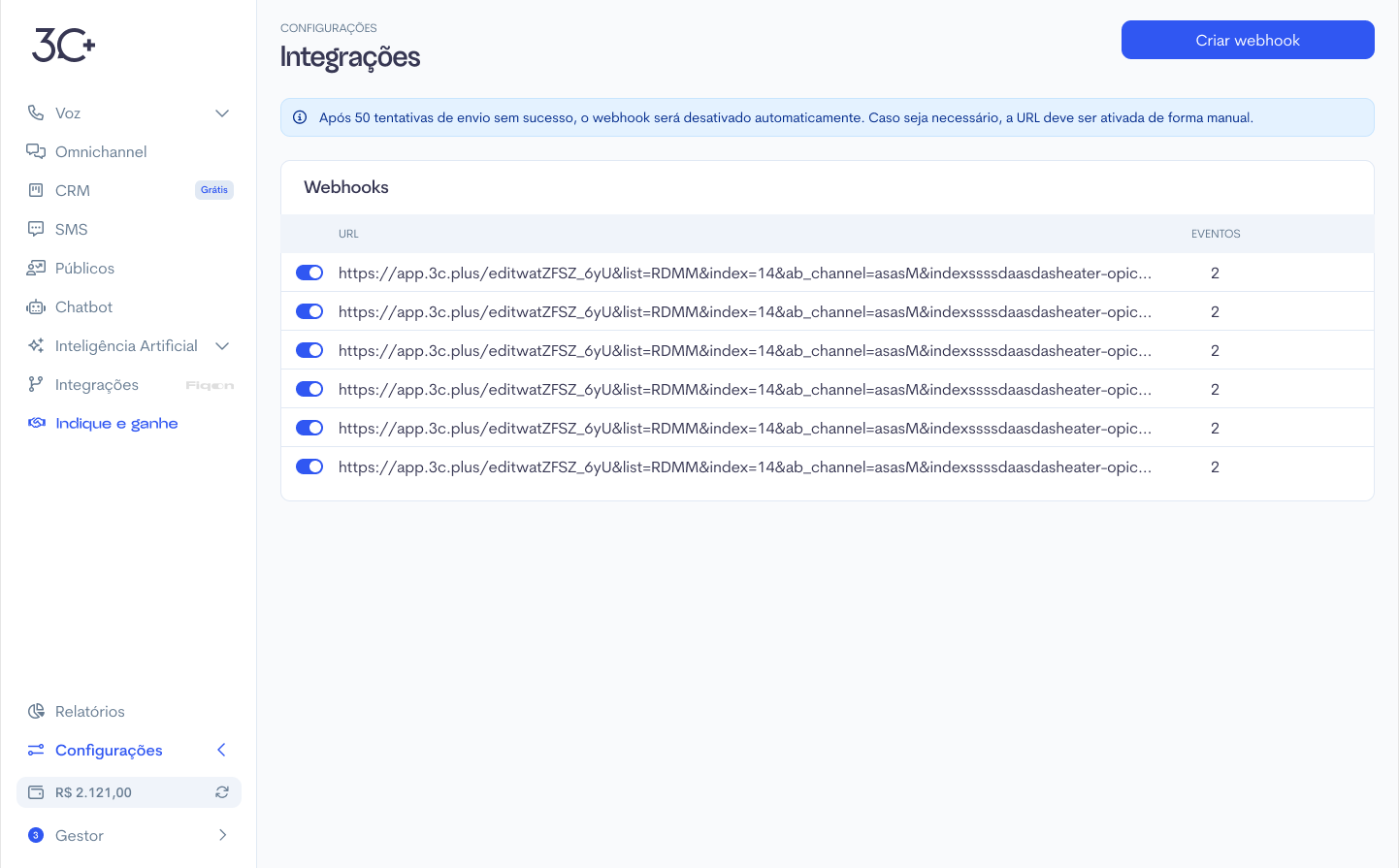This screenshot has width=1399, height=868.
Task: Open the CRM section
Action: tap(73, 190)
